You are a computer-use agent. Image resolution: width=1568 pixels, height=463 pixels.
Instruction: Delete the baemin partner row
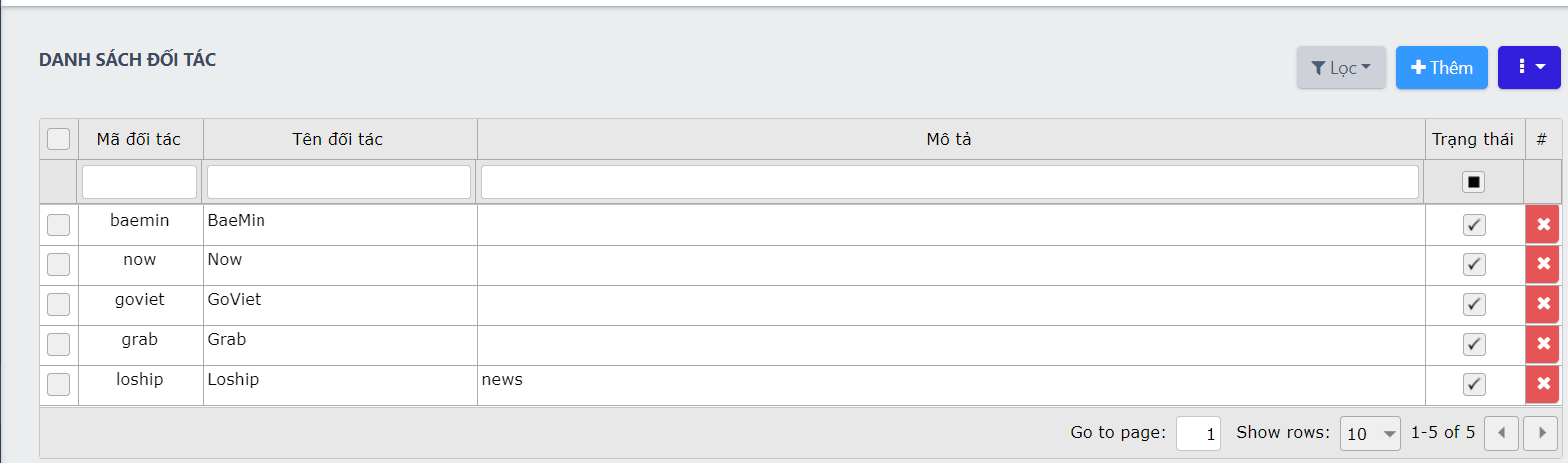tap(1542, 225)
